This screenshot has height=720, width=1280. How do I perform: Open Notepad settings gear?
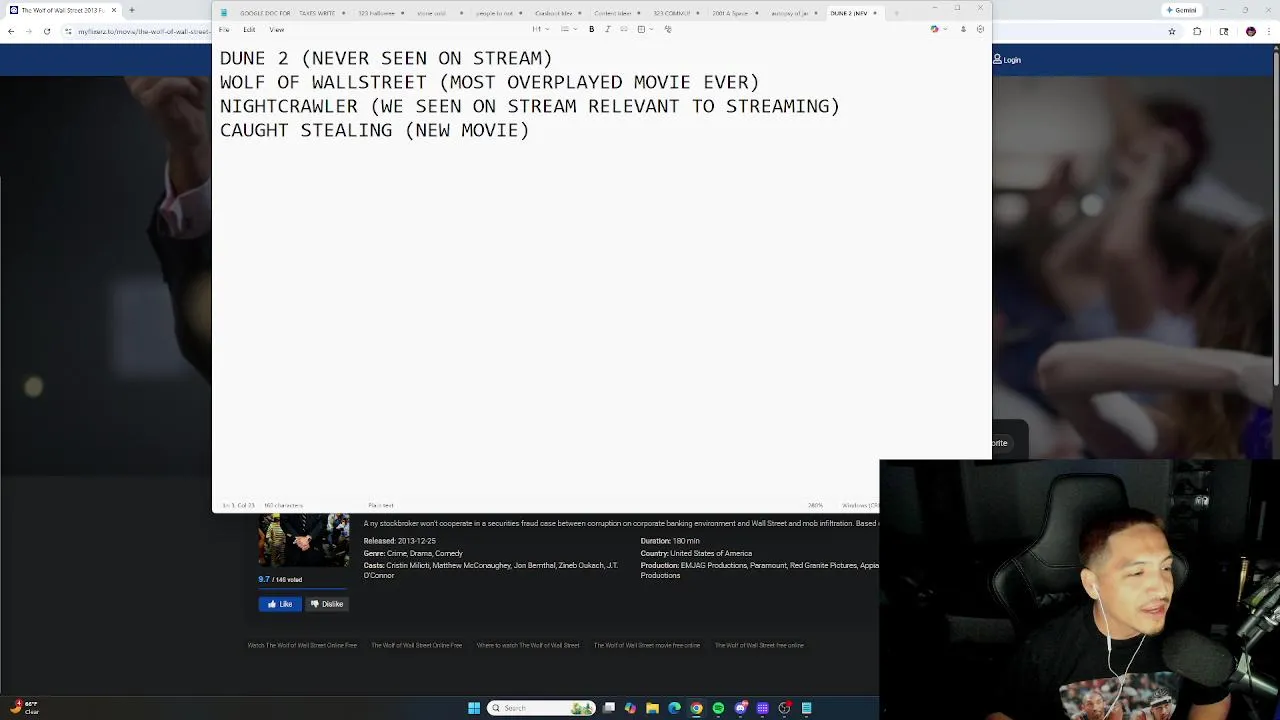pos(980,29)
